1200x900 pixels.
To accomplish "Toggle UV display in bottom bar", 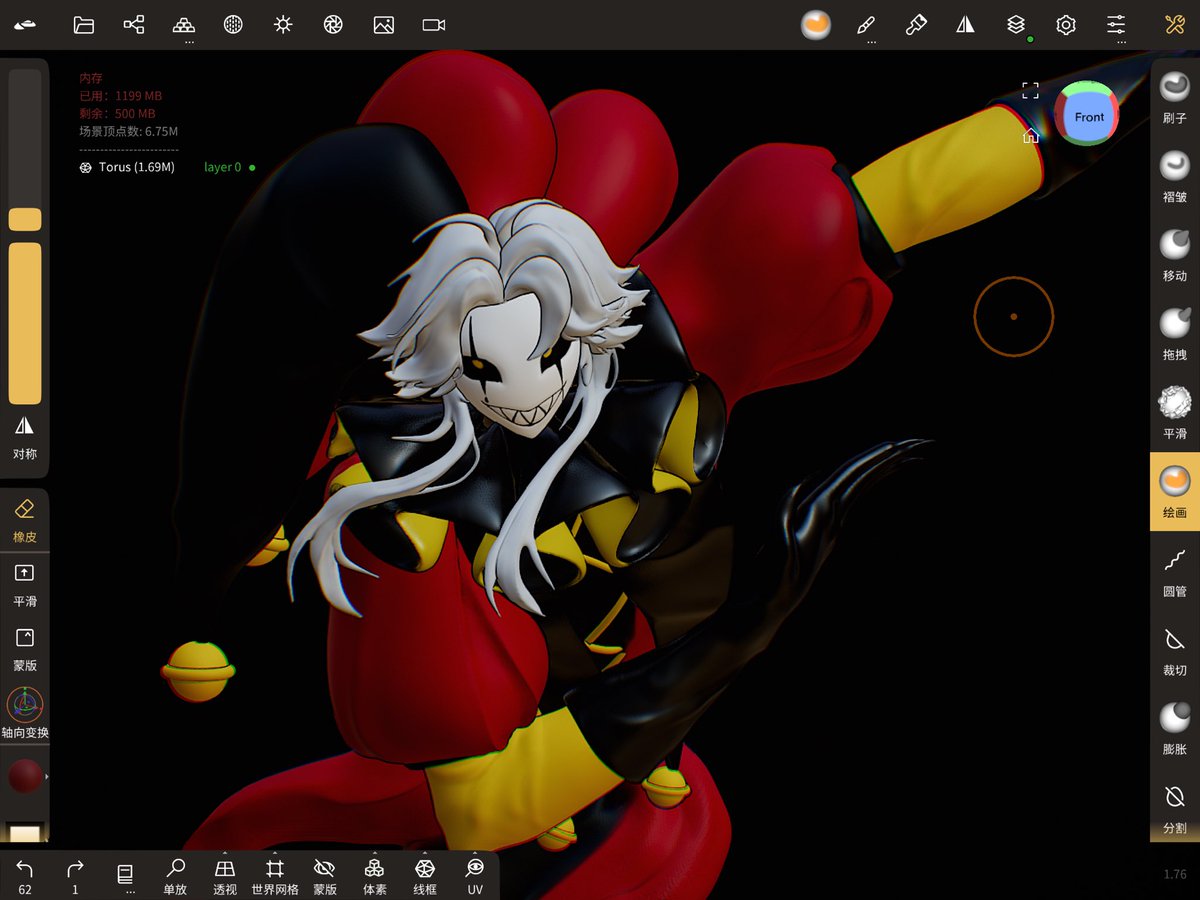I will (475, 876).
